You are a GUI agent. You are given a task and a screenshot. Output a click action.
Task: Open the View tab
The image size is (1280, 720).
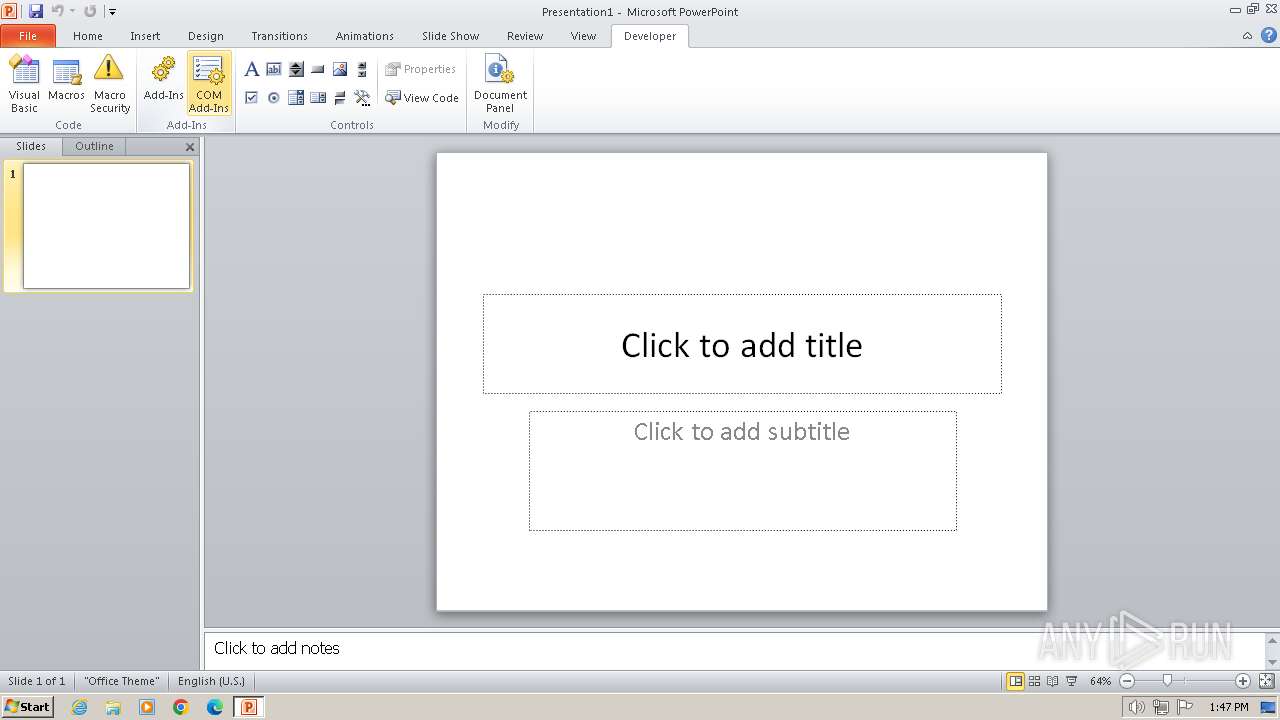pyautogui.click(x=583, y=36)
